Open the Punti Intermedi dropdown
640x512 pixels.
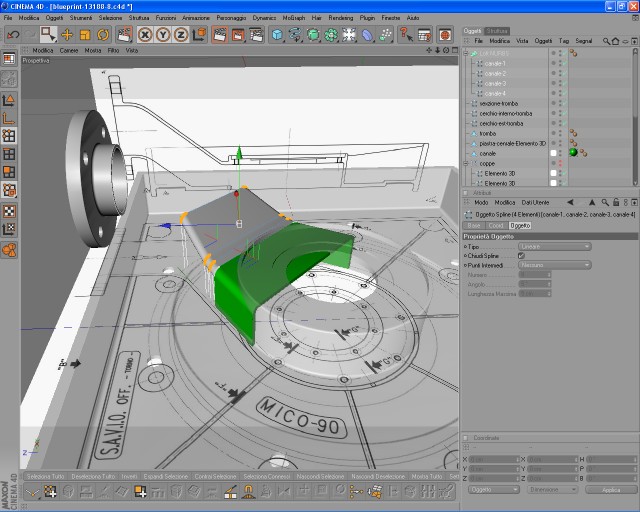pos(555,265)
